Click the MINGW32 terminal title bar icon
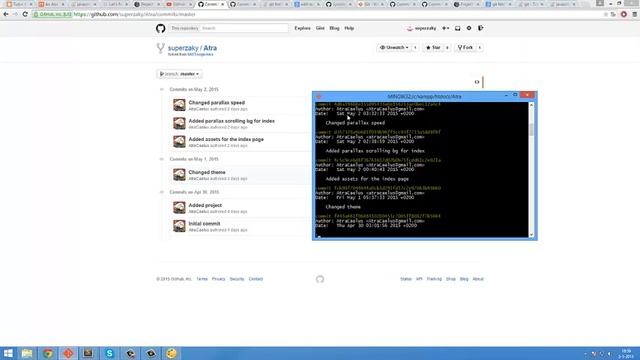Image resolution: width=640 pixels, height=360 pixels. tap(318, 96)
